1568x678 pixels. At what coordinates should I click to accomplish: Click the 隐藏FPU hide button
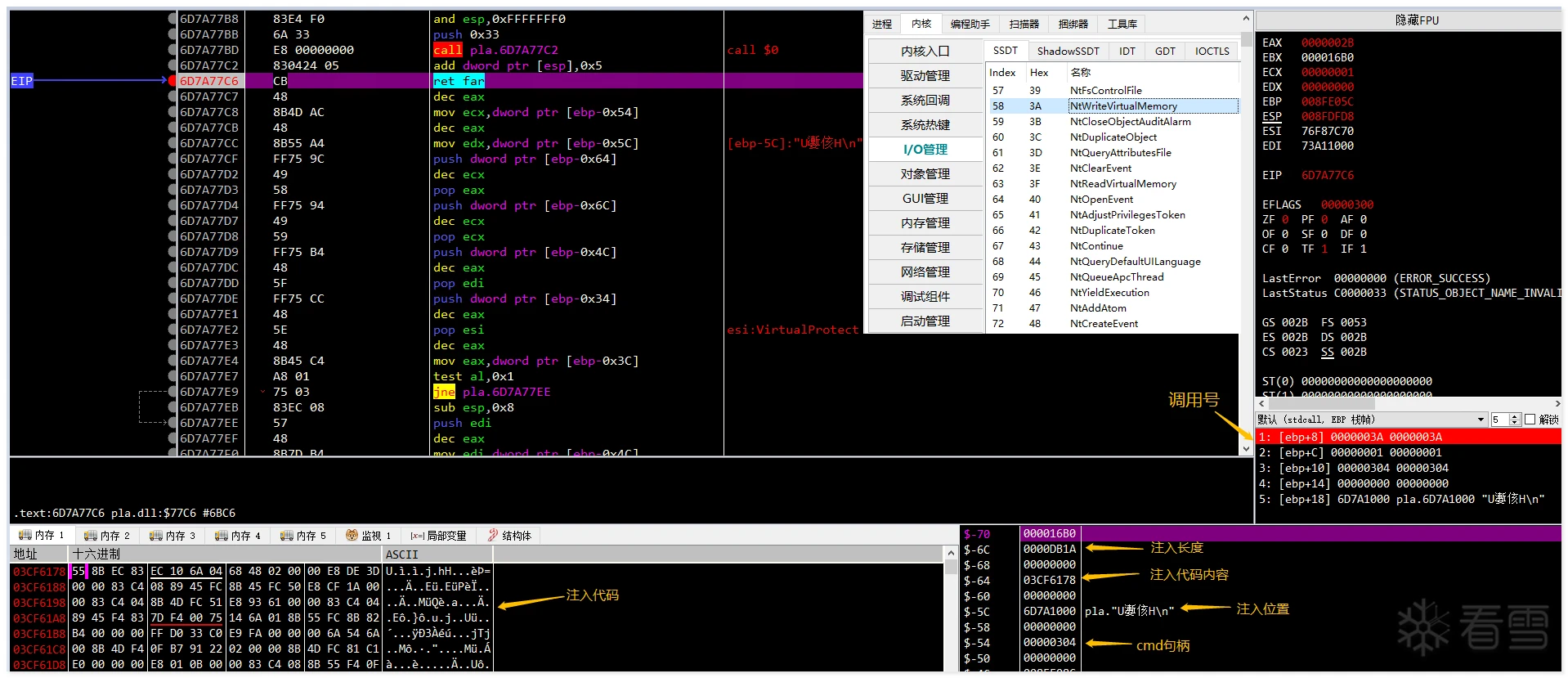1417,20
